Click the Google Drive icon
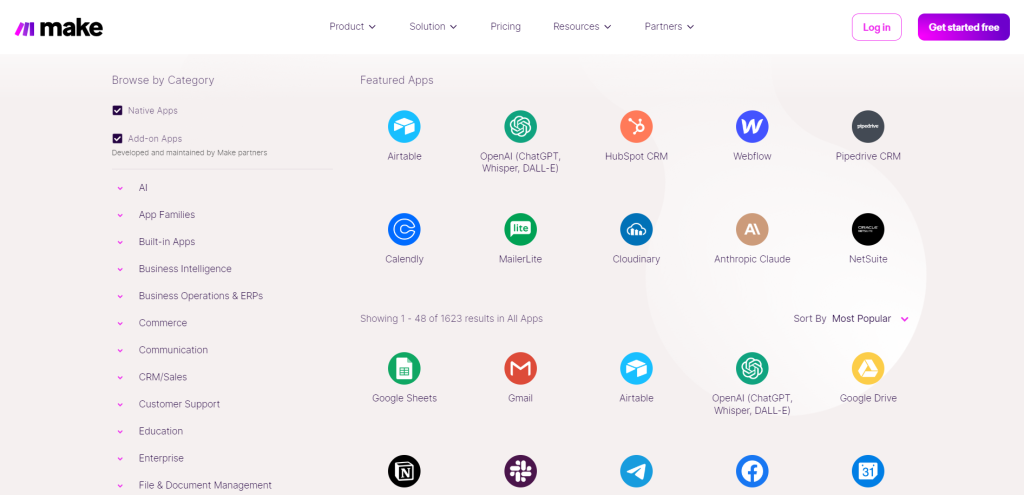 pyautogui.click(x=868, y=368)
